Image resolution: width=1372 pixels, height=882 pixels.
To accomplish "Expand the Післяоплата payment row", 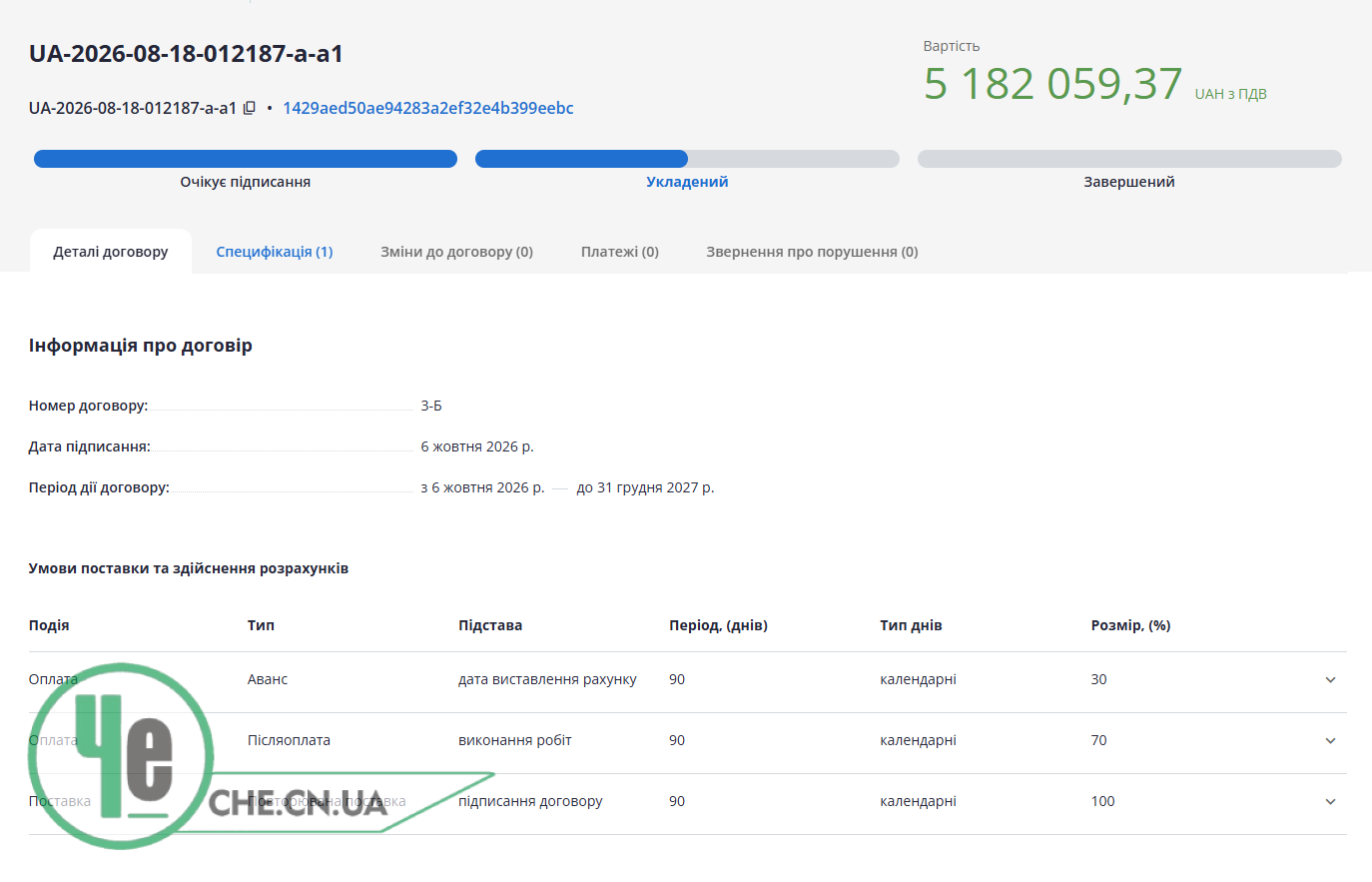I will point(1330,741).
